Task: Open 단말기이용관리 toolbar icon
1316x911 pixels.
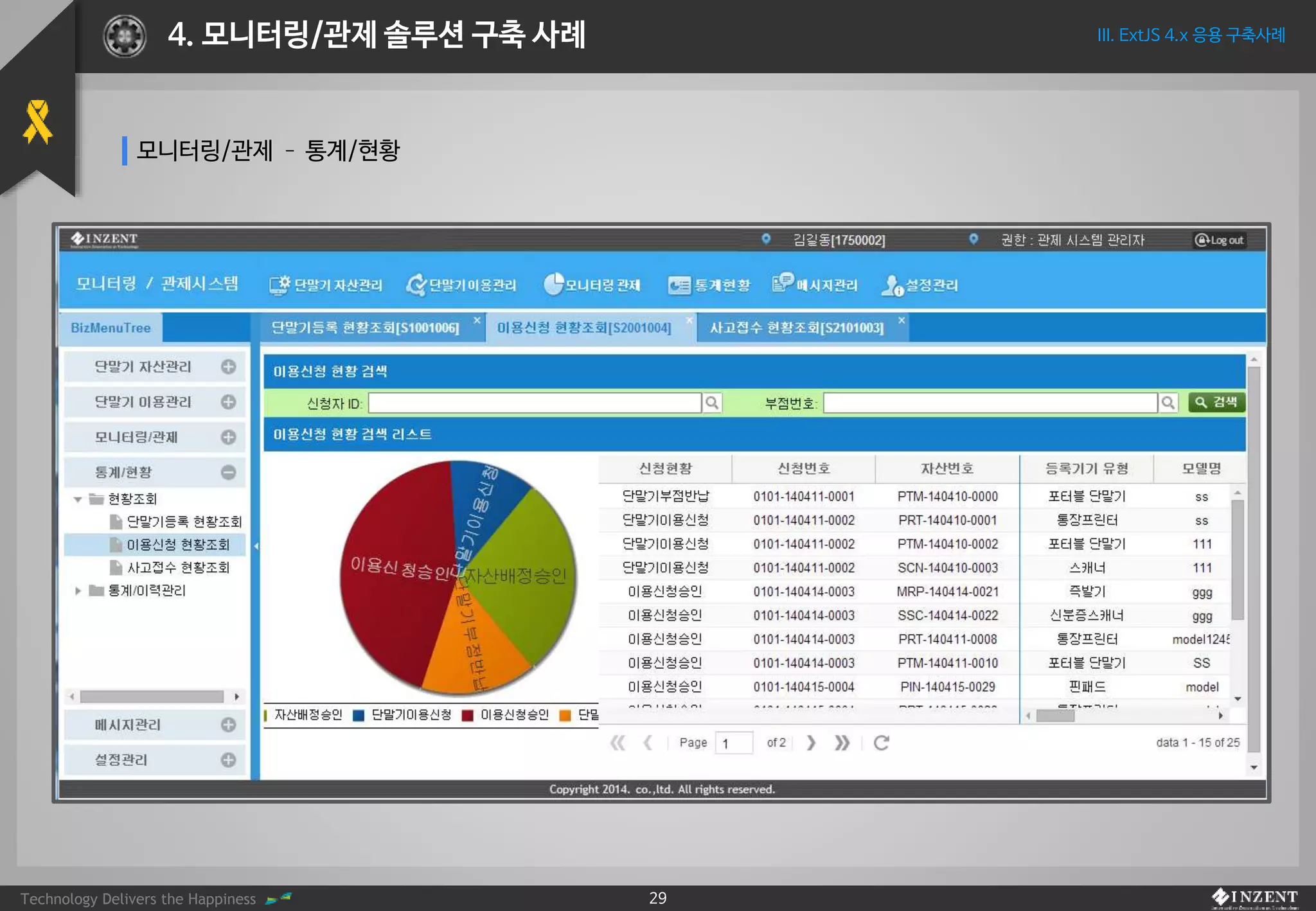Action: (x=416, y=285)
